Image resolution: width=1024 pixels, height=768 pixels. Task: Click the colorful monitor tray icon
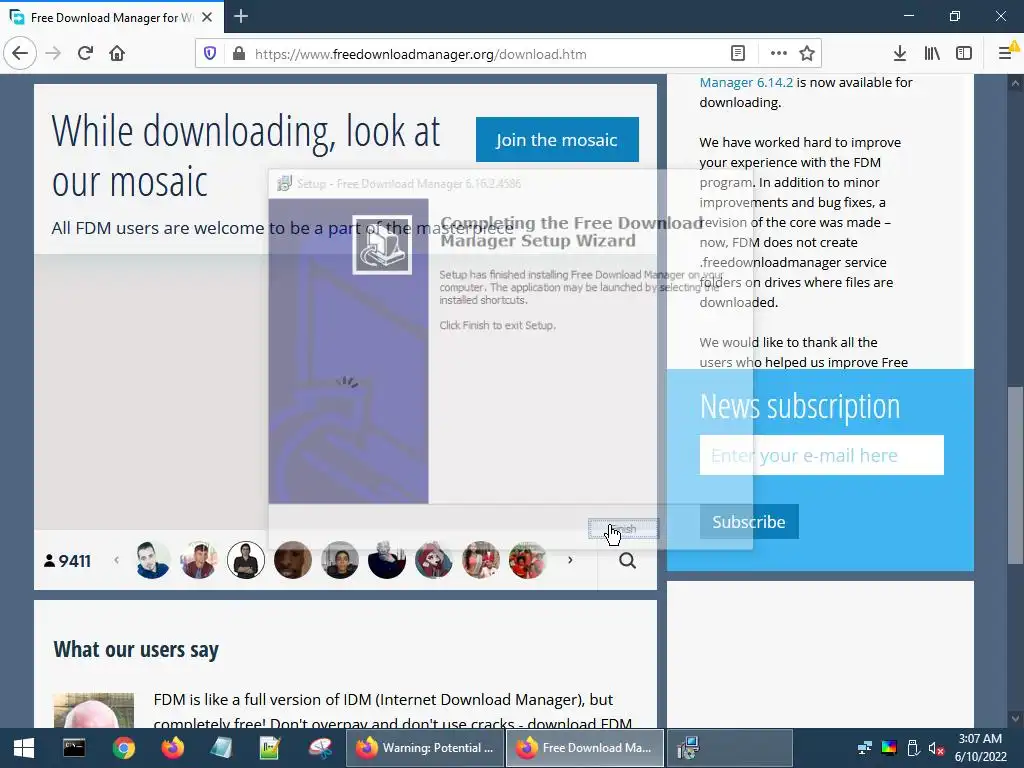tap(889, 748)
